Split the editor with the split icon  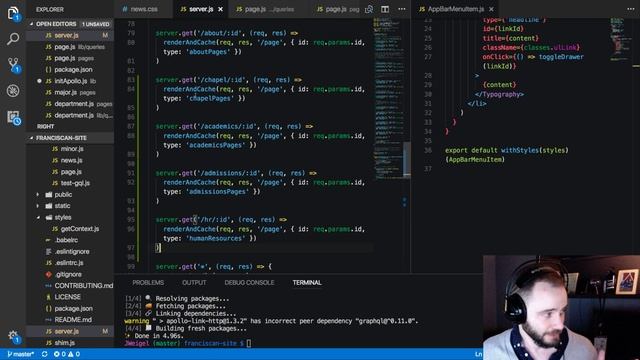tap(385, 9)
